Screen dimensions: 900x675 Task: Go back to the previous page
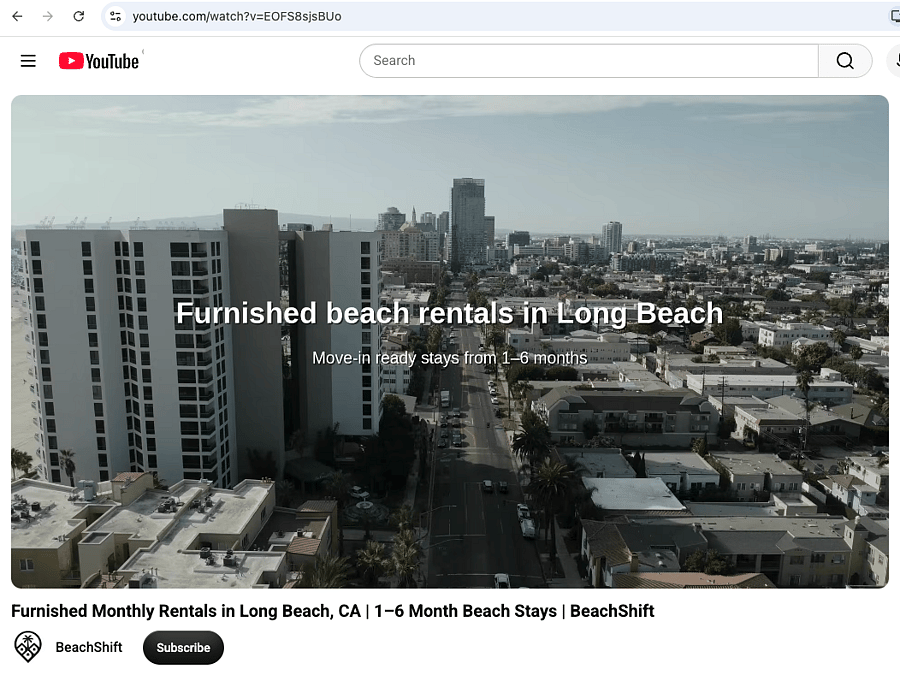[17, 16]
